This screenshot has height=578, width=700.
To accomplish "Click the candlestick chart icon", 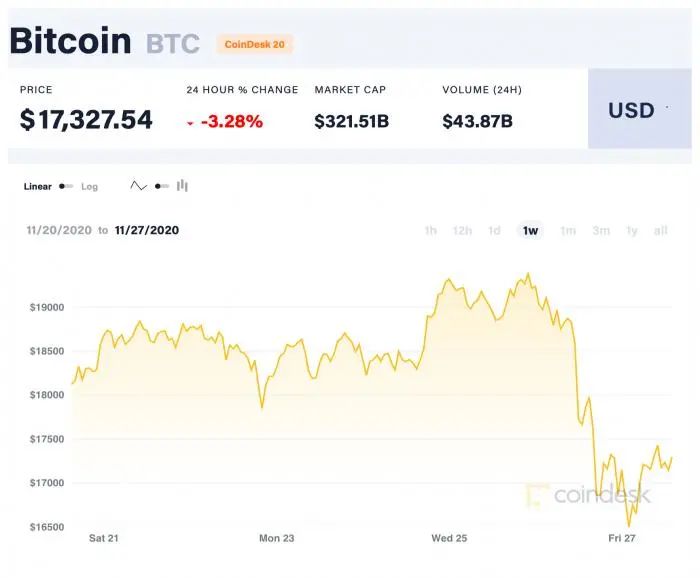I will [182, 186].
